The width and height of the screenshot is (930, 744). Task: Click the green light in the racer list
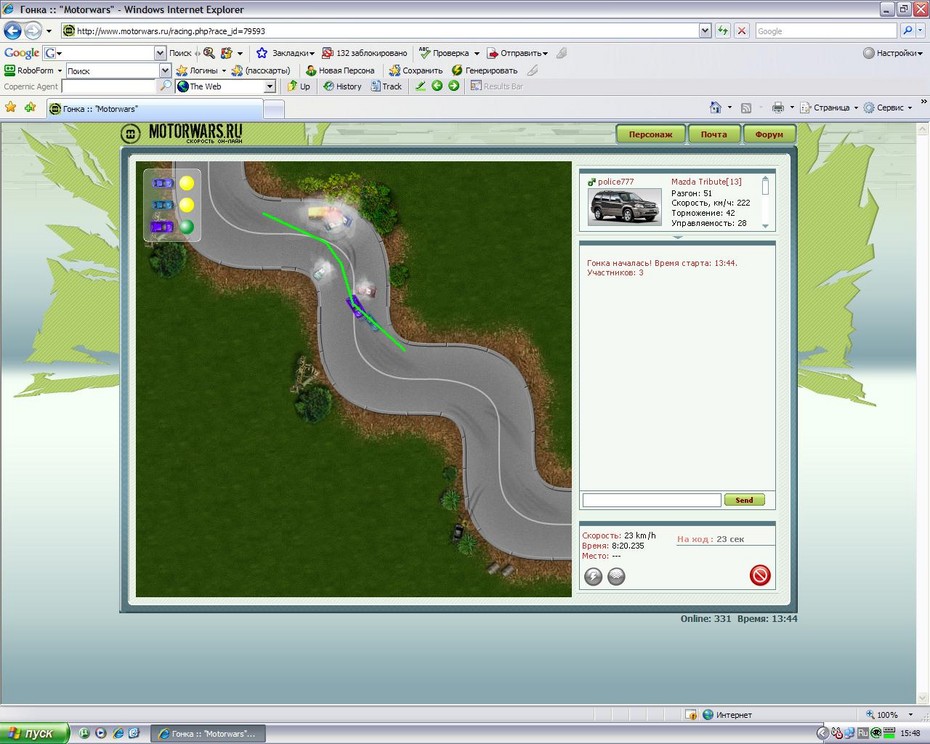[x=187, y=227]
